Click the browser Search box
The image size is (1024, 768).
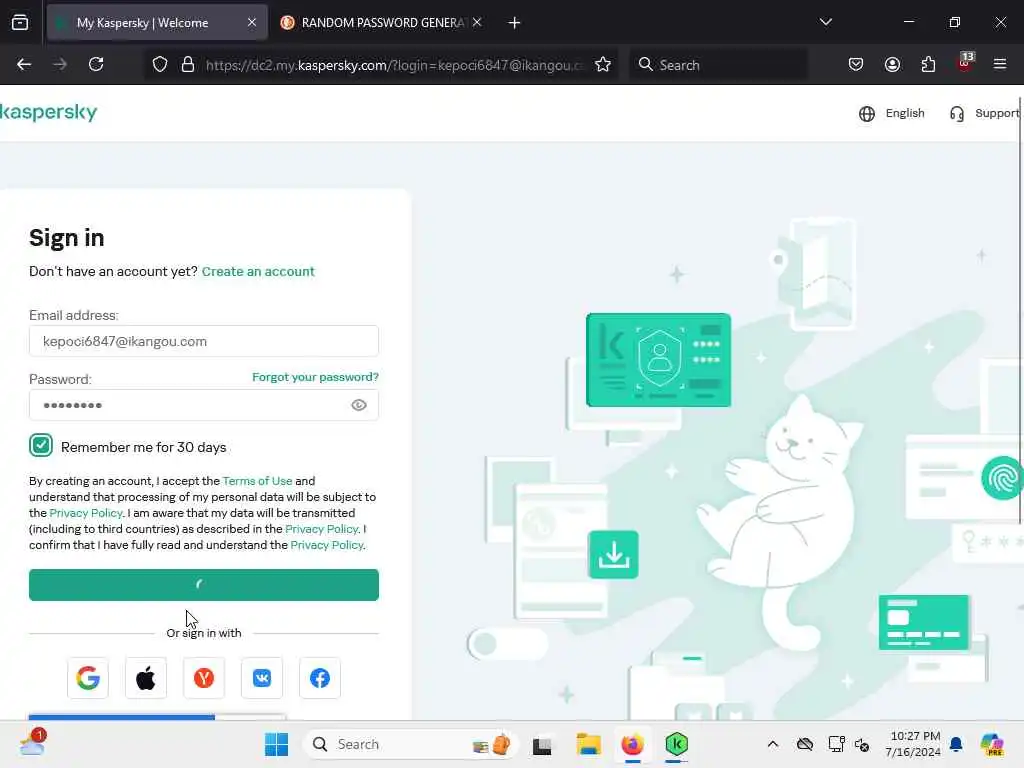point(718,65)
